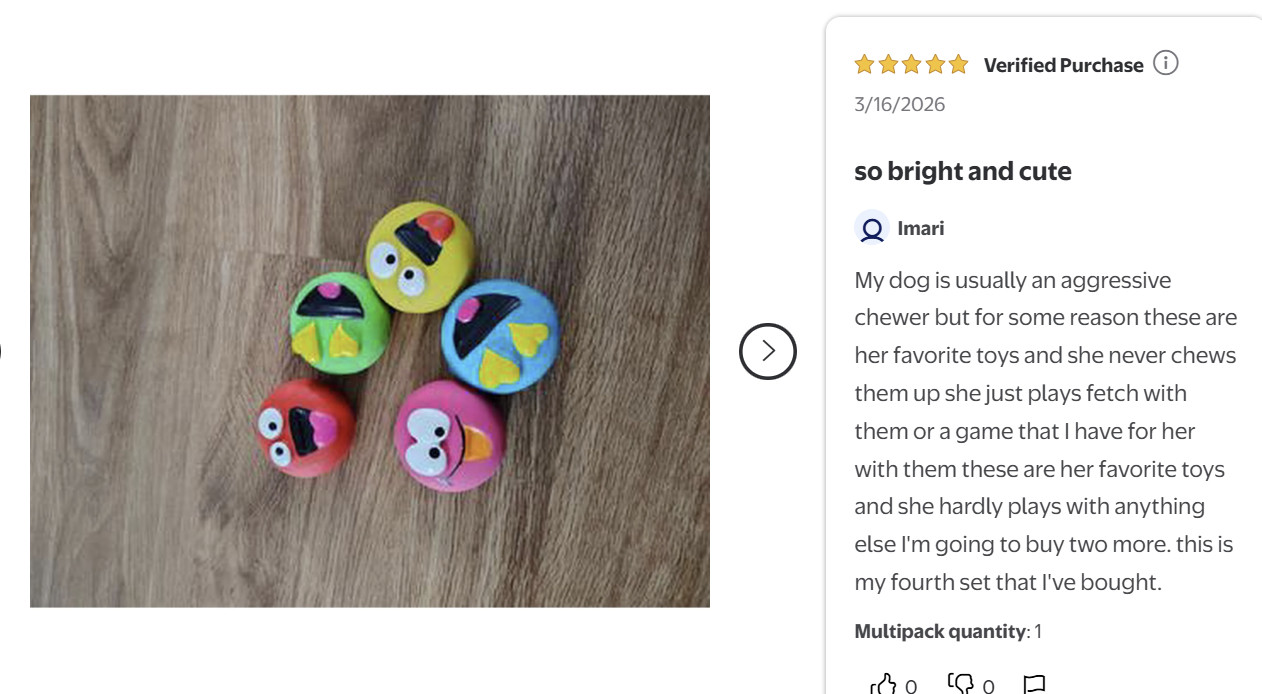The height and width of the screenshot is (694, 1262).
Task: Click the helpful count next to thumbs up
Action: click(911, 686)
